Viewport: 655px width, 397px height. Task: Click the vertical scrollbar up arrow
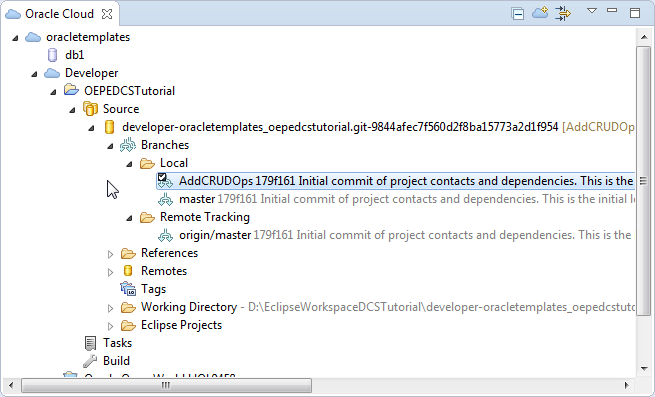pos(644,37)
